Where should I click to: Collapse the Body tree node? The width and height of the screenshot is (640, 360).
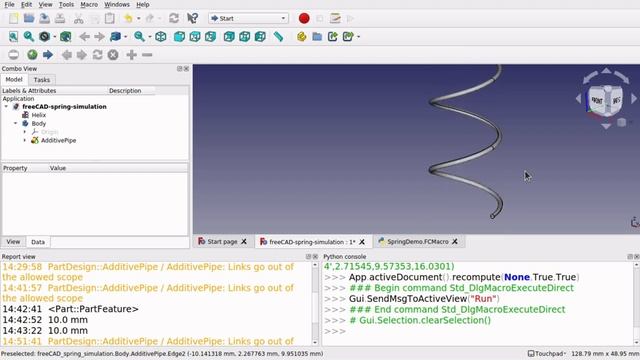[16, 123]
